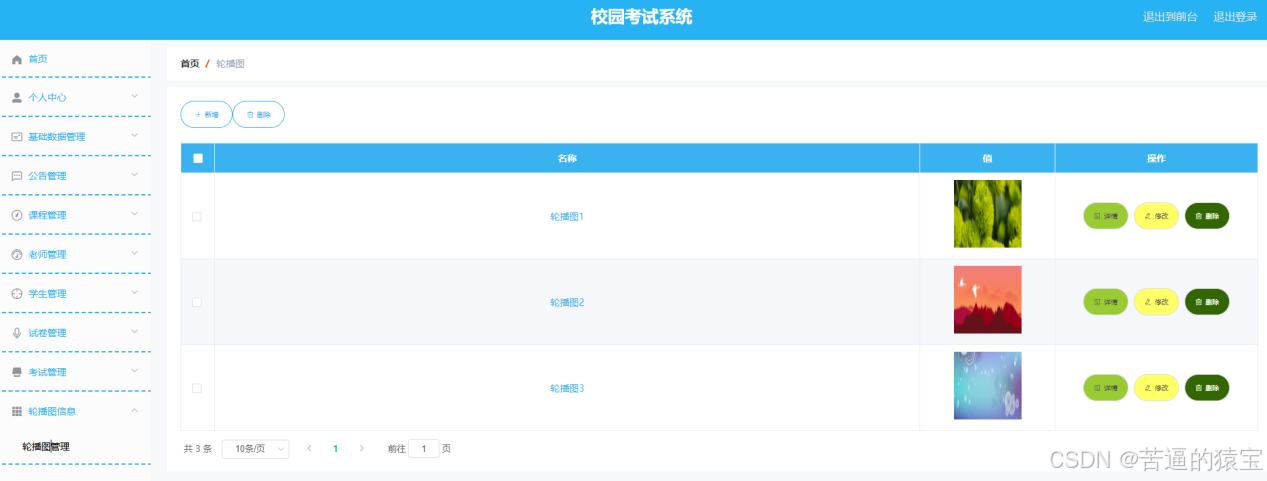The height and width of the screenshot is (481, 1267).
Task: Click page number 1 in pagination
Action: [335, 449]
